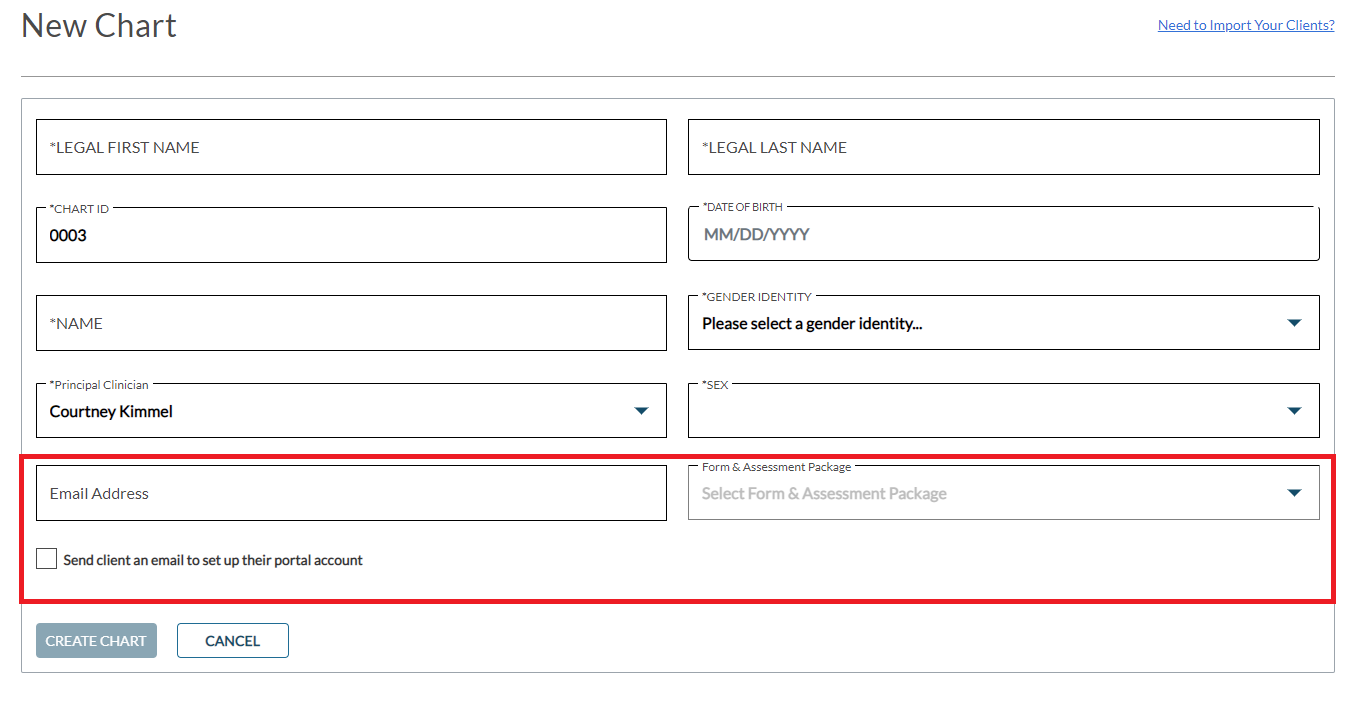Image resolution: width=1357 pixels, height=706 pixels.
Task: Click the Sex field dropdown arrow
Action: click(x=1294, y=411)
